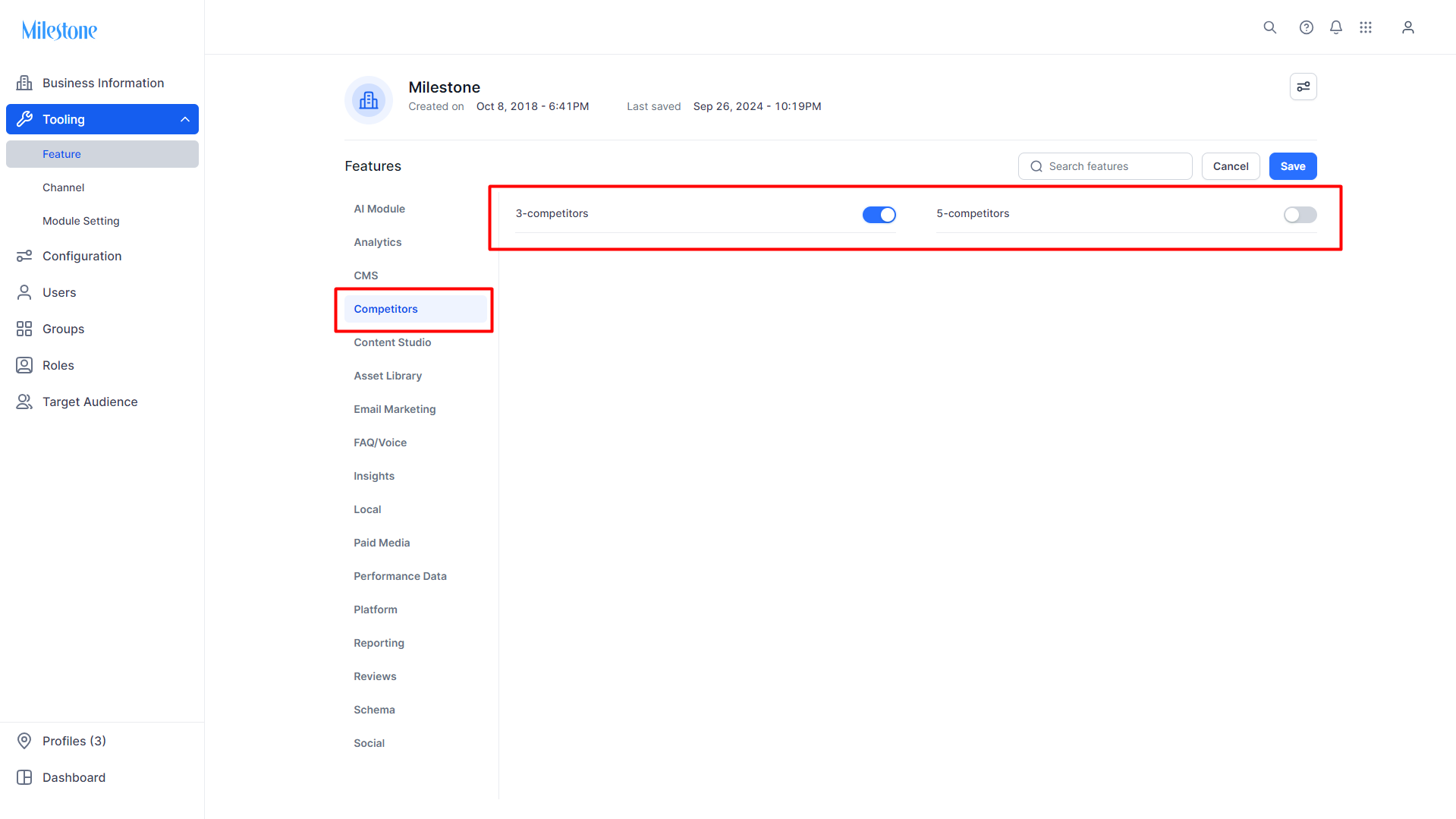The height and width of the screenshot is (819, 1456).
Task: Enable the 5-competitors toggle
Action: pos(1300,215)
